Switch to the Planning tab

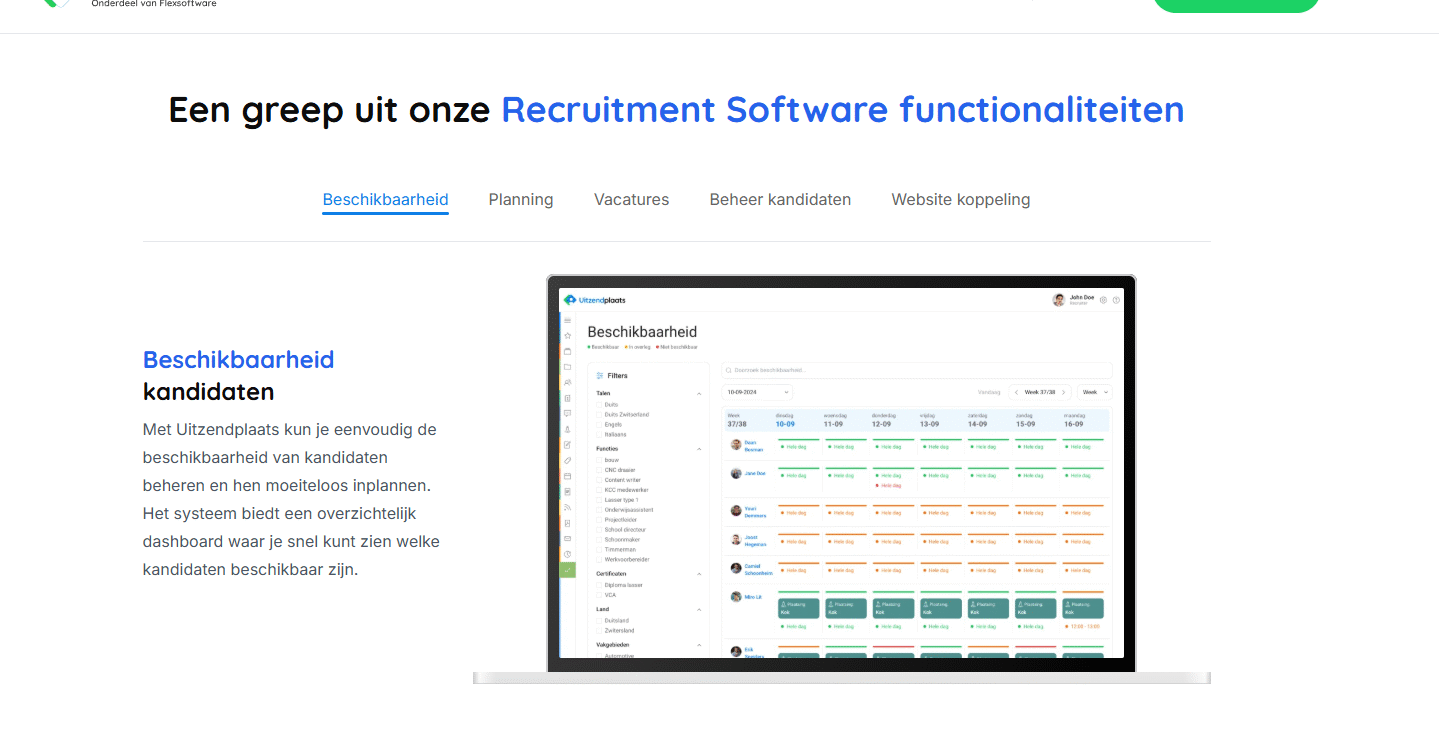(520, 199)
